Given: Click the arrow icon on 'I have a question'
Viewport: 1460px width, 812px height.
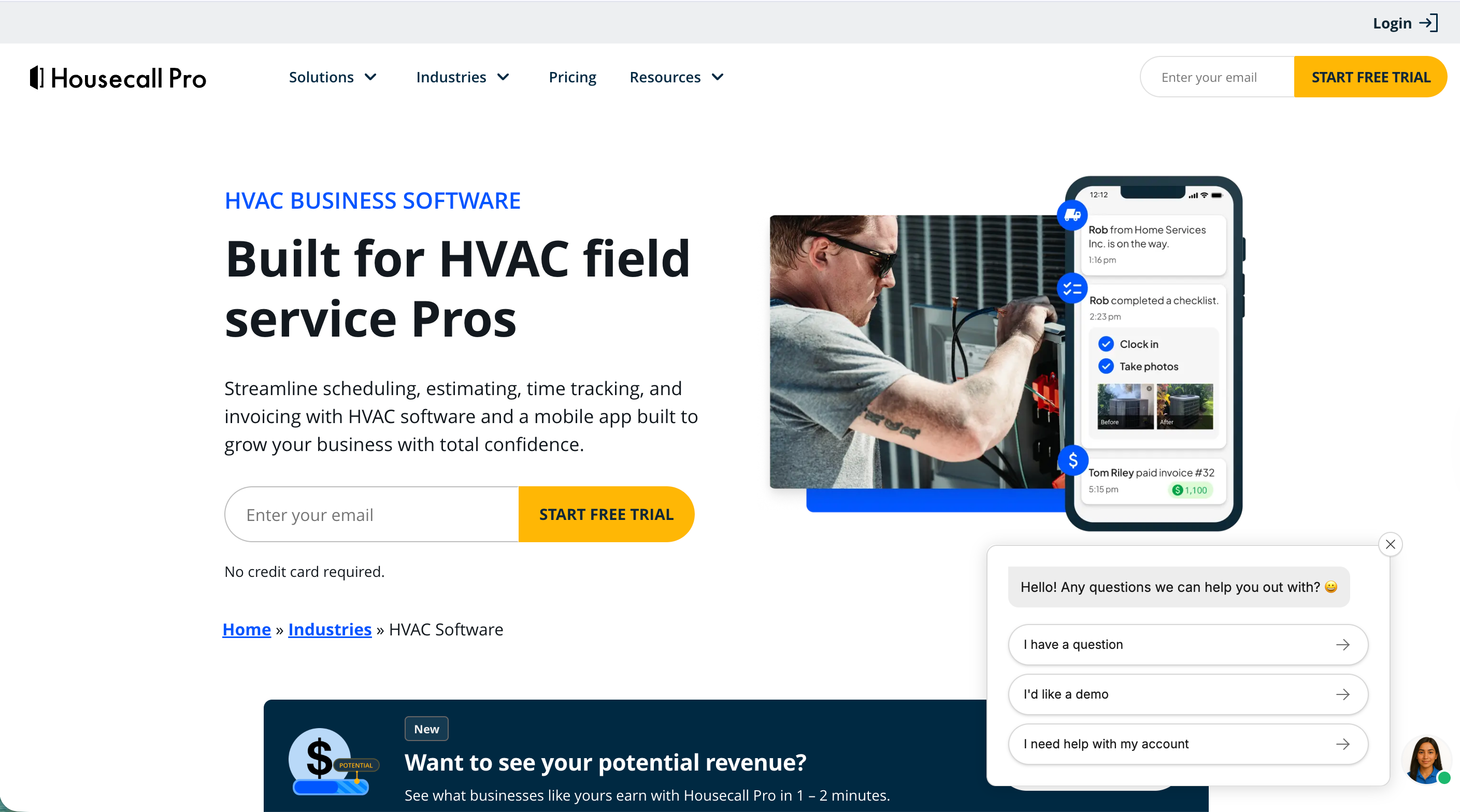Looking at the screenshot, I should [1343, 644].
